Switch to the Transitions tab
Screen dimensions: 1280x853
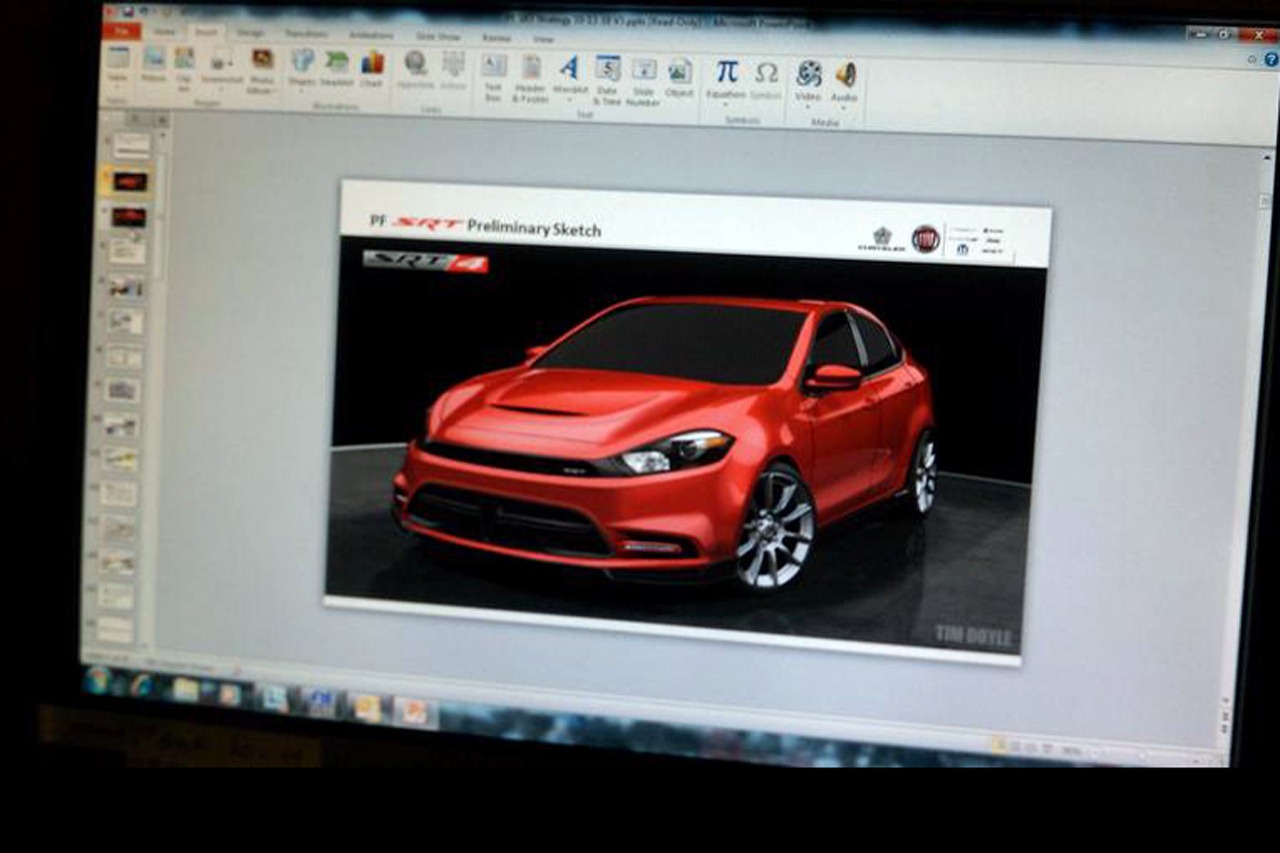(305, 34)
